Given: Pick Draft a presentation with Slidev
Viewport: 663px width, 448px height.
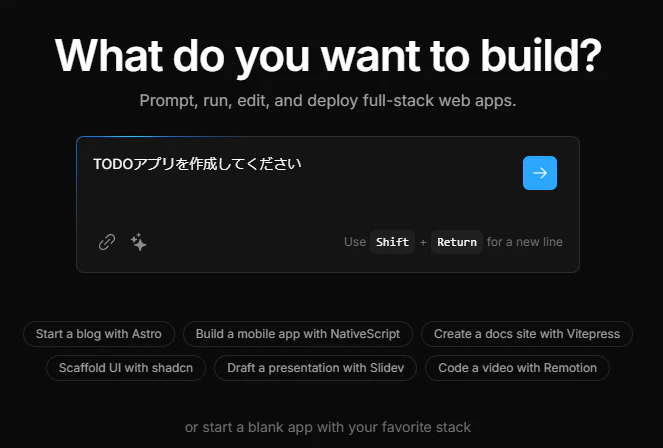Looking at the screenshot, I should coord(315,368).
